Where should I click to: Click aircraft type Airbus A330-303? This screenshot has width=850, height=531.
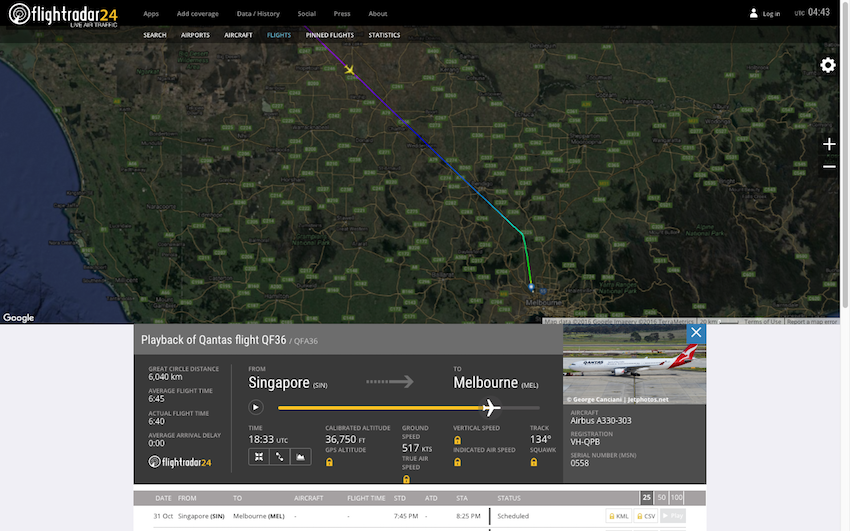[601, 420]
